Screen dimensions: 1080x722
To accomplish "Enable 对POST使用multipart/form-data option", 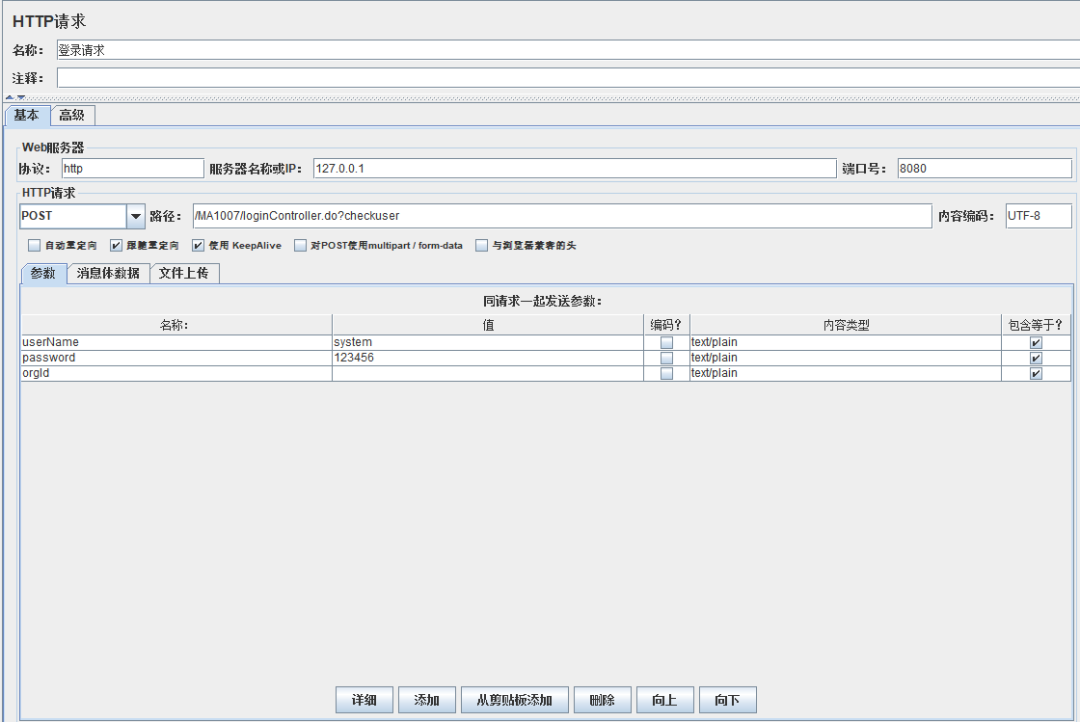I will click(300, 245).
